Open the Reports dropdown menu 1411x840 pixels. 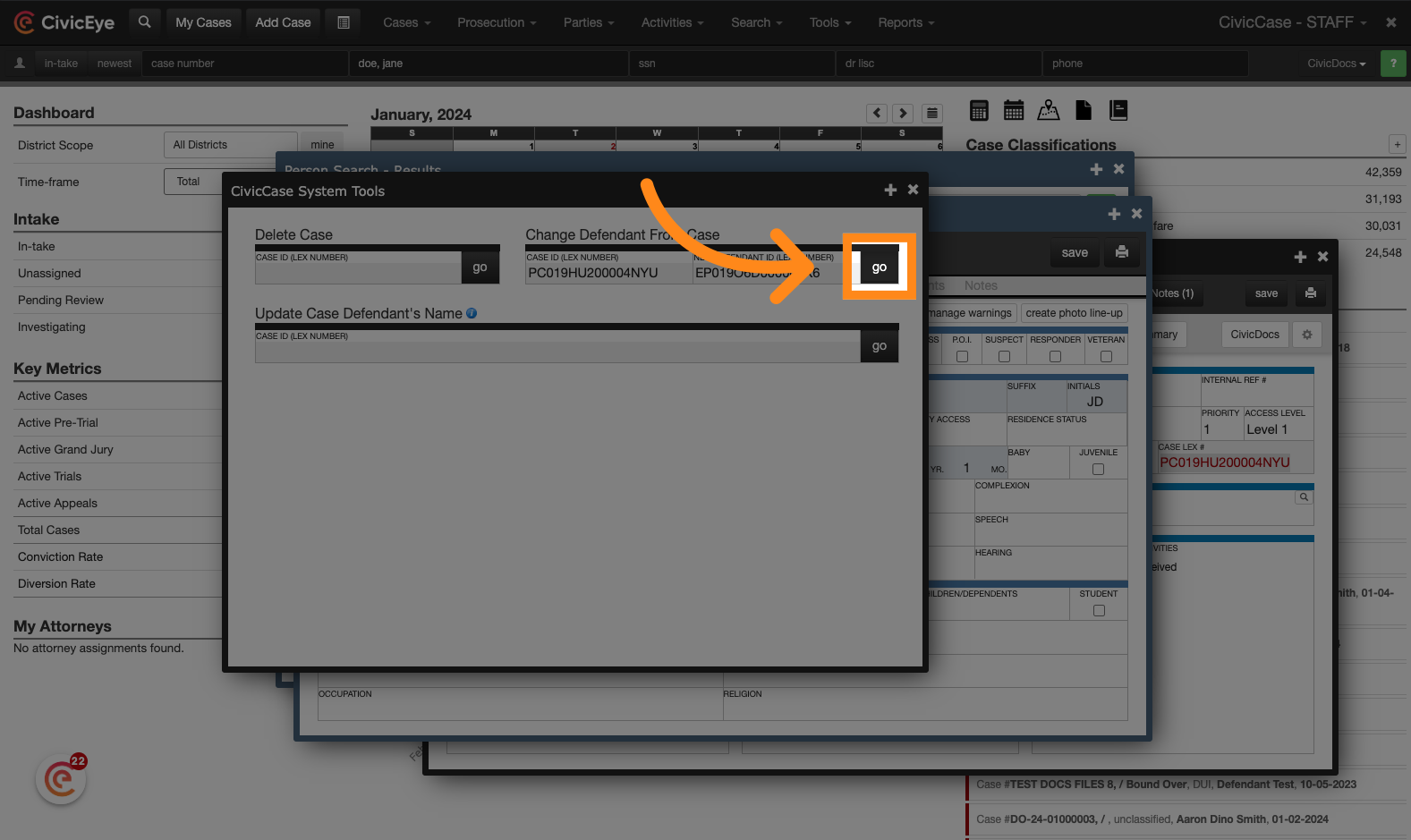click(x=906, y=22)
